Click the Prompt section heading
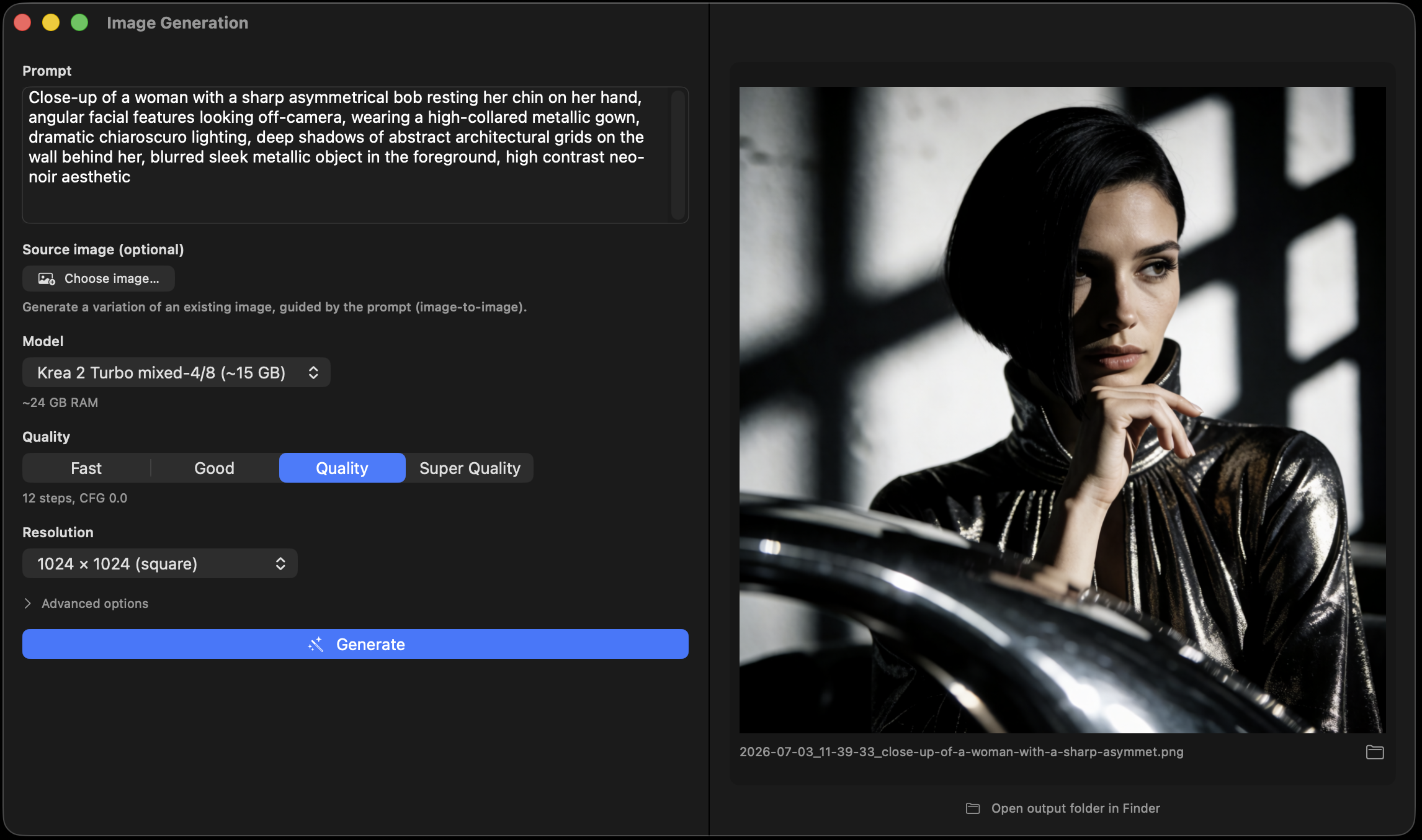 (47, 71)
